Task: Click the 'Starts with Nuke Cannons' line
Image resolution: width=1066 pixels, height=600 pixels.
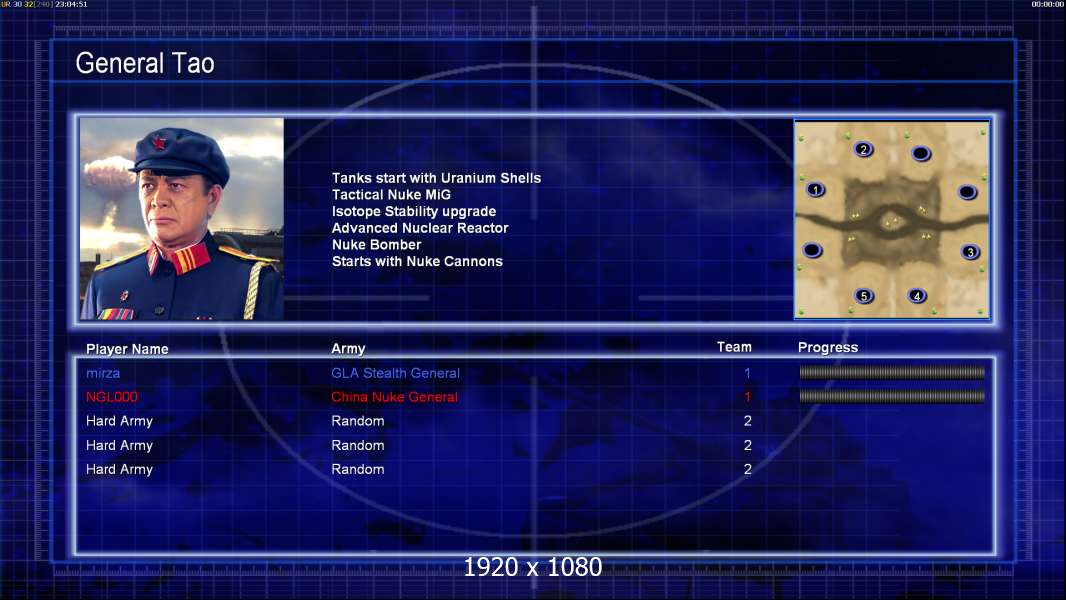Action: pos(417,262)
